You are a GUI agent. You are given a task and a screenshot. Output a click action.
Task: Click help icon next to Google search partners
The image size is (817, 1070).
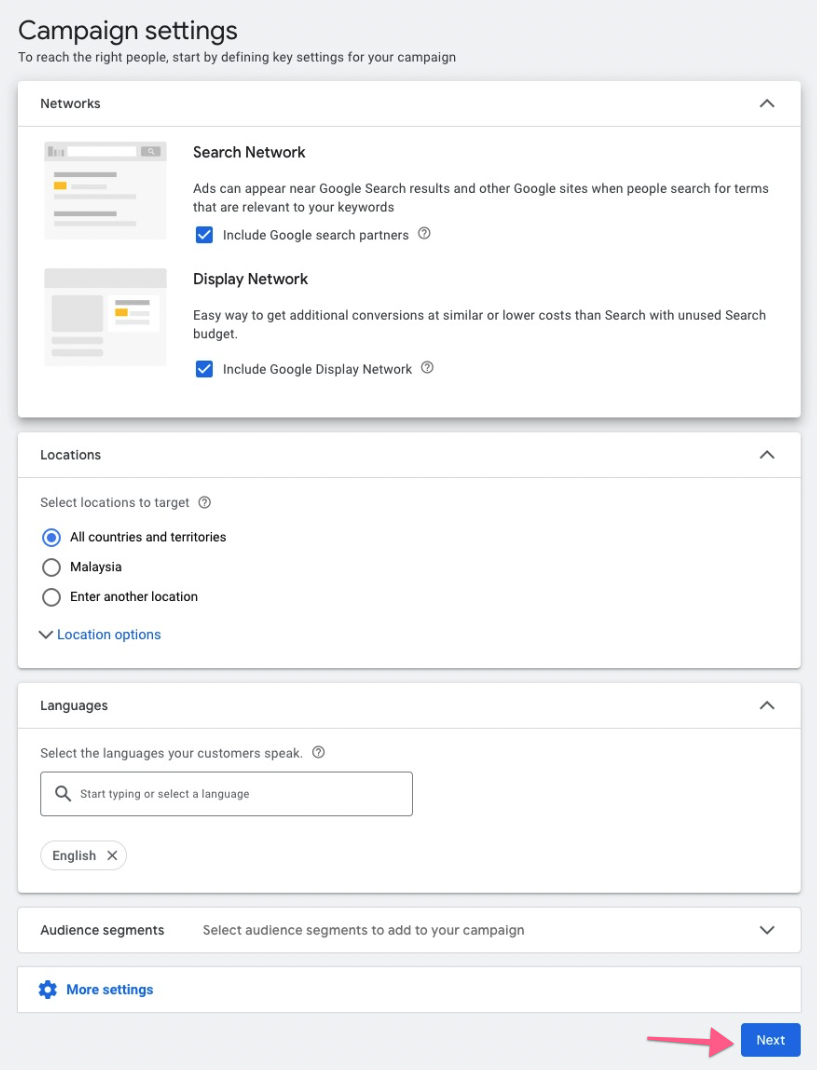424,233
